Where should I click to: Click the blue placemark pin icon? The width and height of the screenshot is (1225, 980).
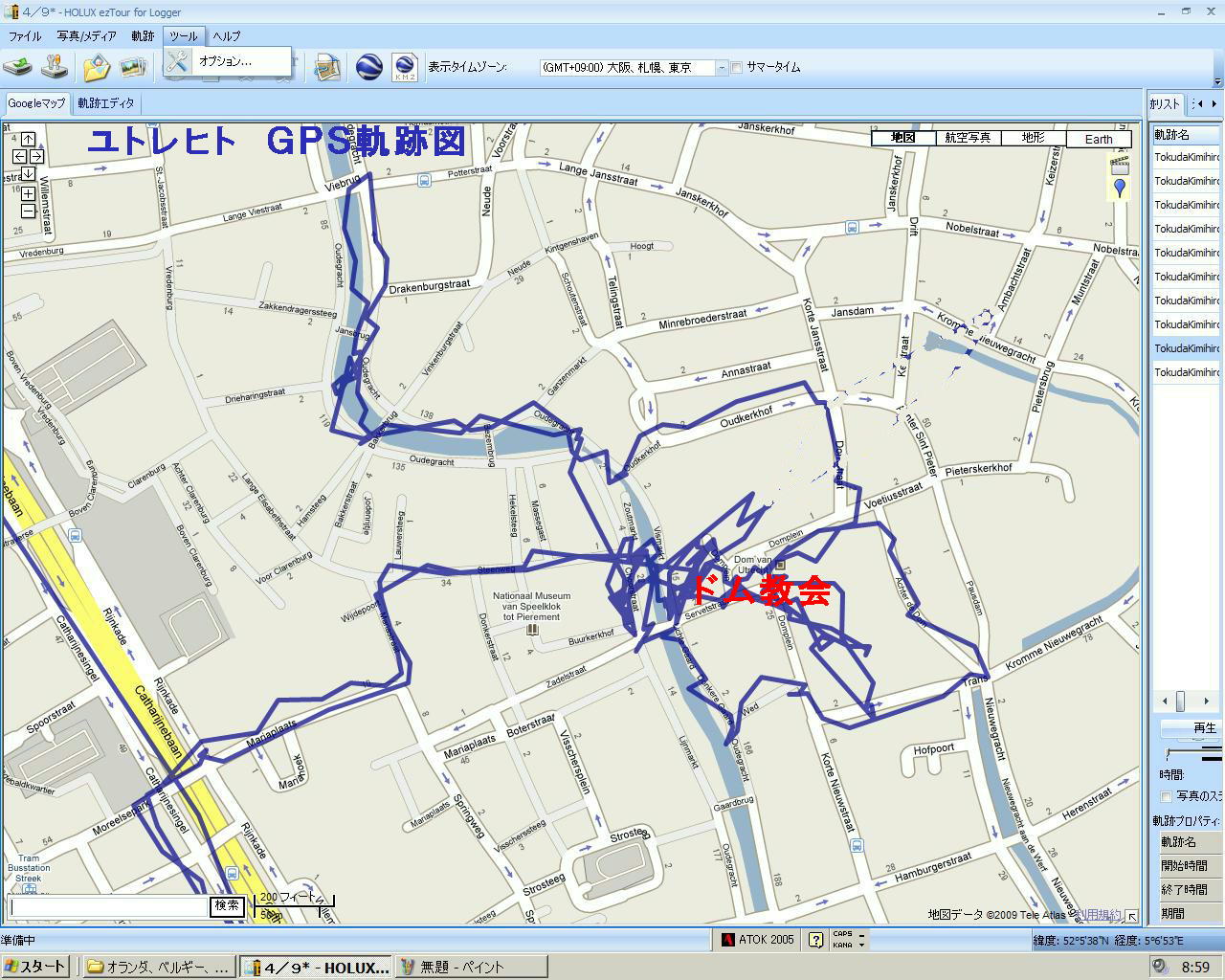[1119, 189]
